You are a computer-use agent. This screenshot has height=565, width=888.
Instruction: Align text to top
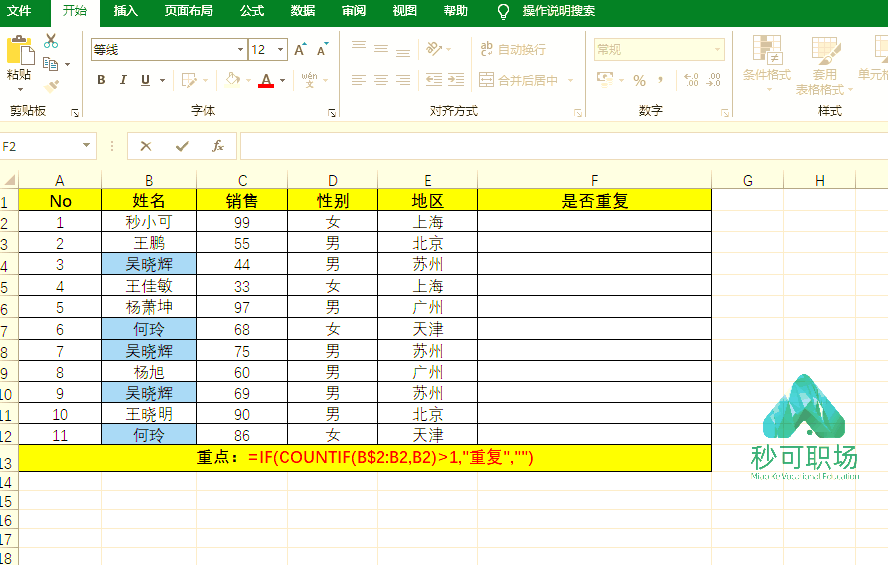tap(359, 45)
